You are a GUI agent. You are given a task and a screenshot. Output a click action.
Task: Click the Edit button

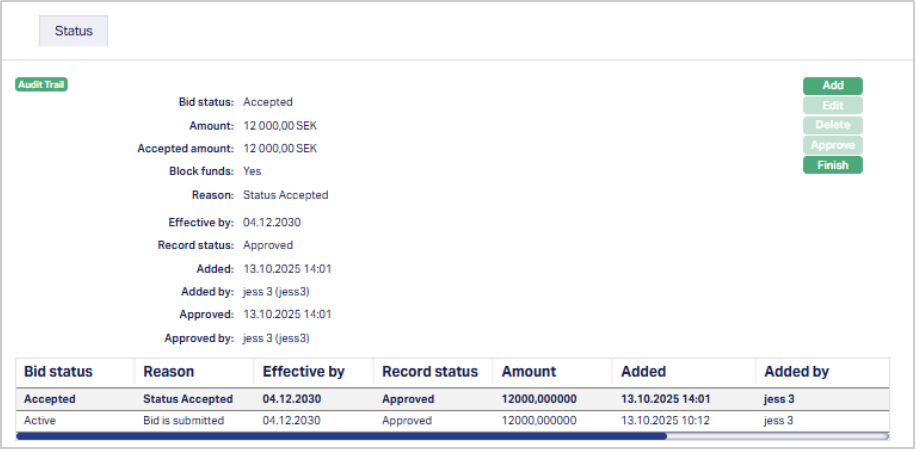tap(832, 106)
